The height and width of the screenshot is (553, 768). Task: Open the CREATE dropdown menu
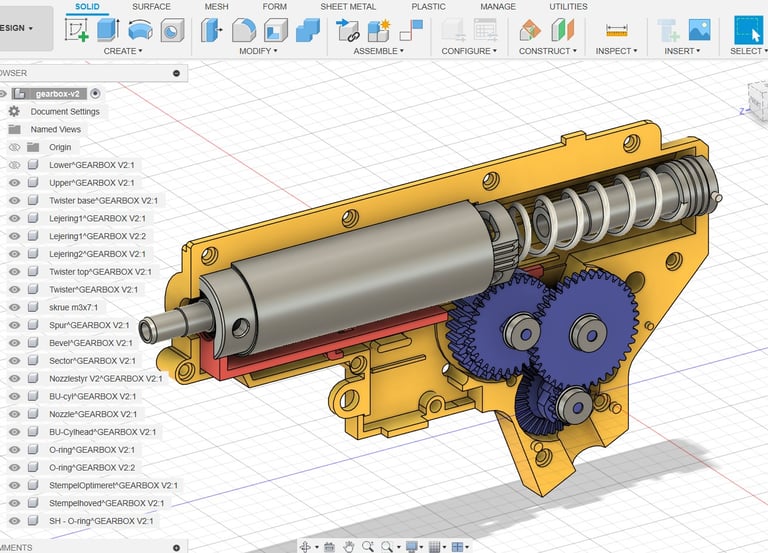(x=123, y=51)
